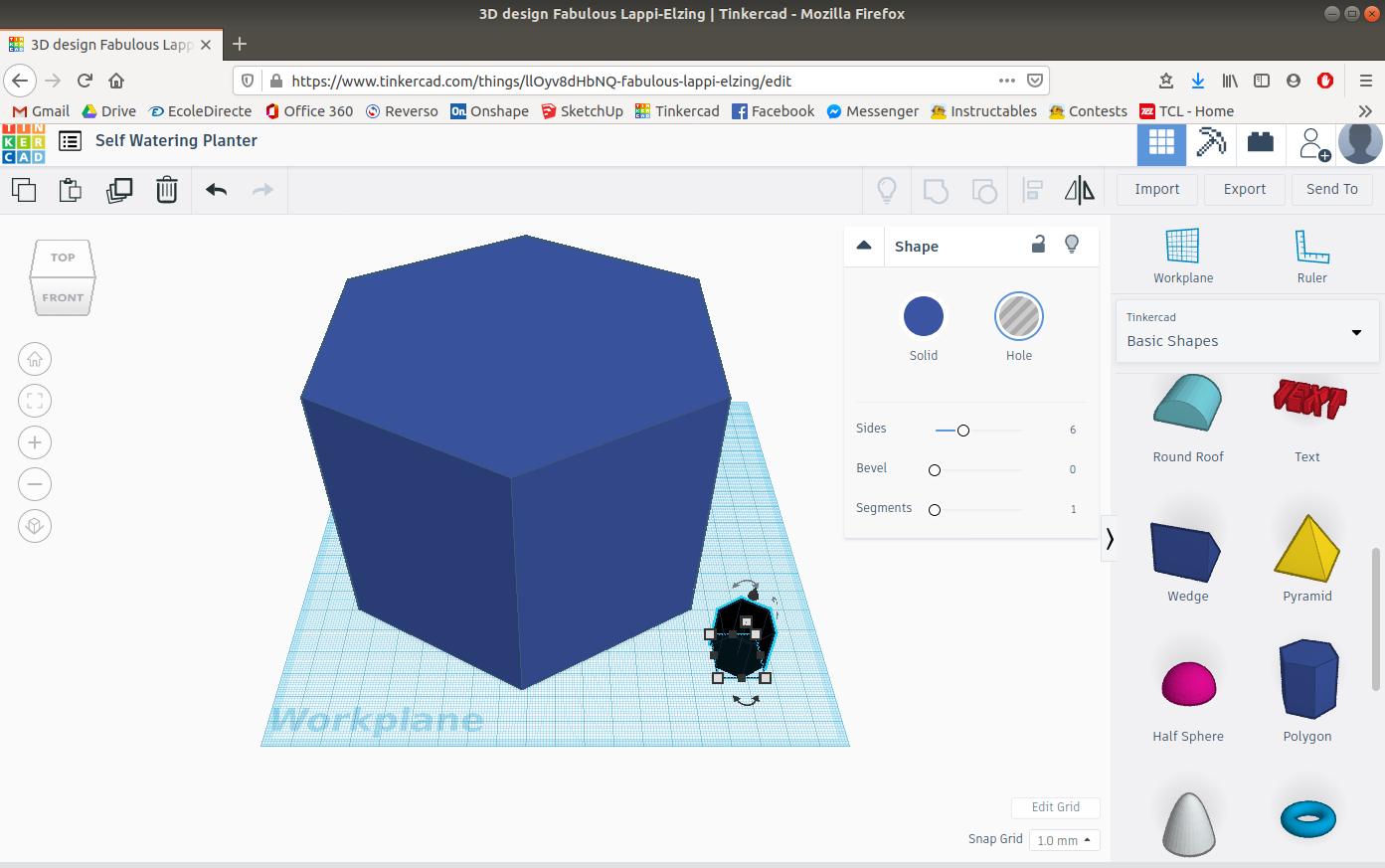Screen dimensions: 1385x868
Task: Click the Undo arrow icon
Action: (216, 189)
